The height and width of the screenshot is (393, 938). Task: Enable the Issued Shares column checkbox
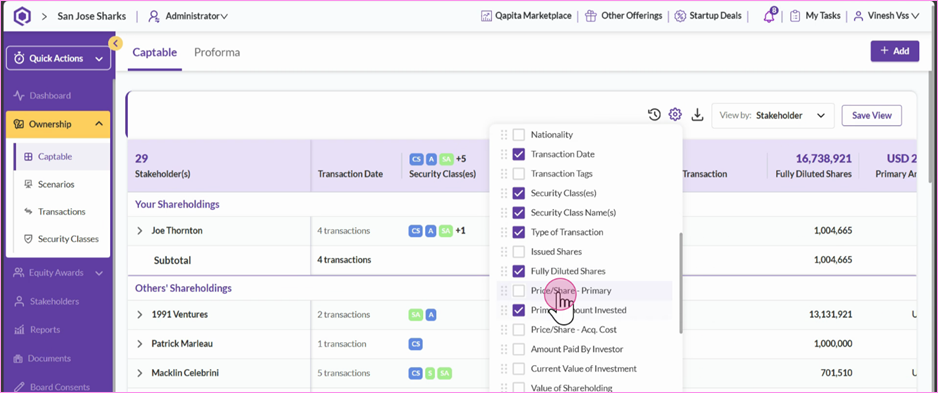click(x=519, y=252)
